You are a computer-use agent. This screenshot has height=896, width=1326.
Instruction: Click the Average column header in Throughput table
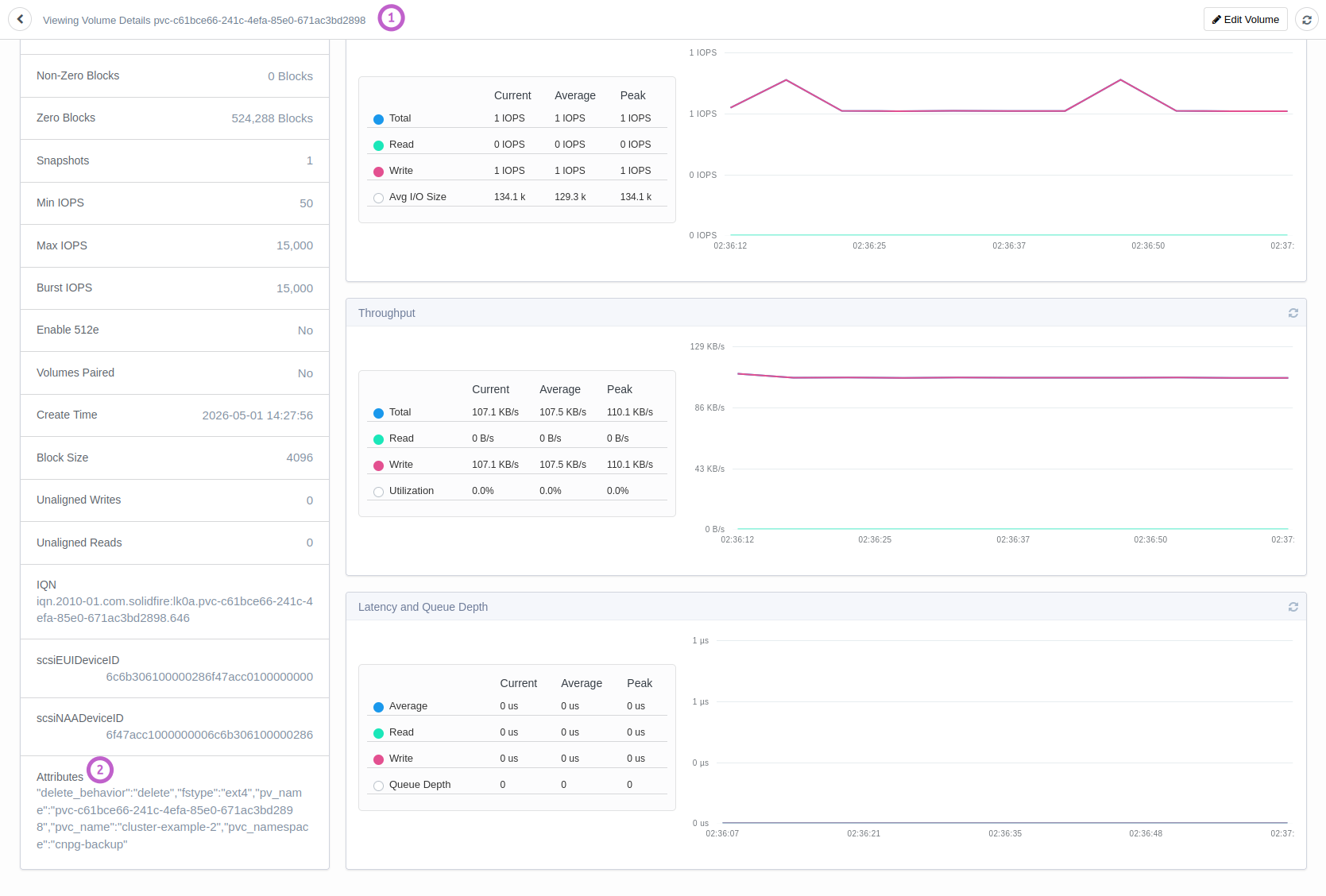click(560, 389)
